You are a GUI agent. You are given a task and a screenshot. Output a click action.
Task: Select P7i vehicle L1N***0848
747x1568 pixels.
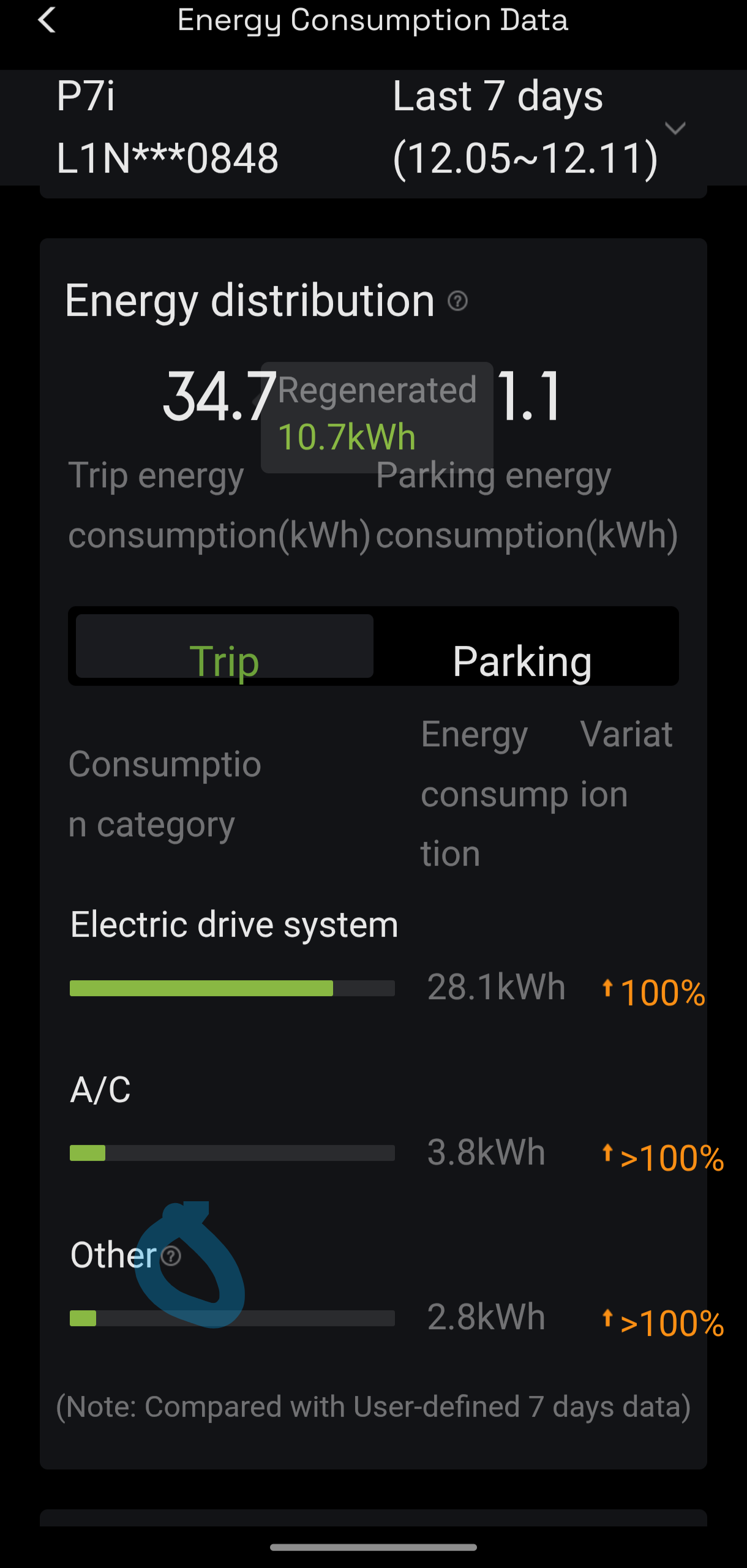click(x=167, y=127)
